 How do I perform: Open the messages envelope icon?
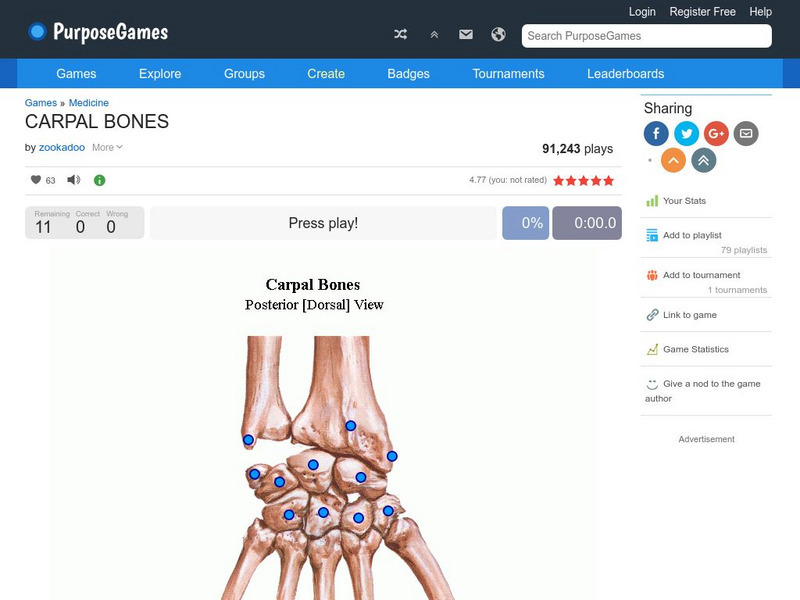465,34
